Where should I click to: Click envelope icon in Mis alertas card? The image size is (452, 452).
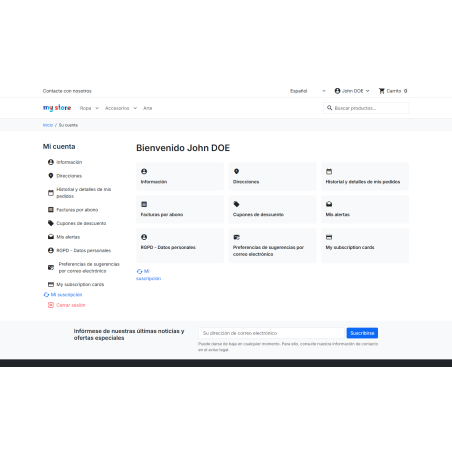[x=329, y=204]
